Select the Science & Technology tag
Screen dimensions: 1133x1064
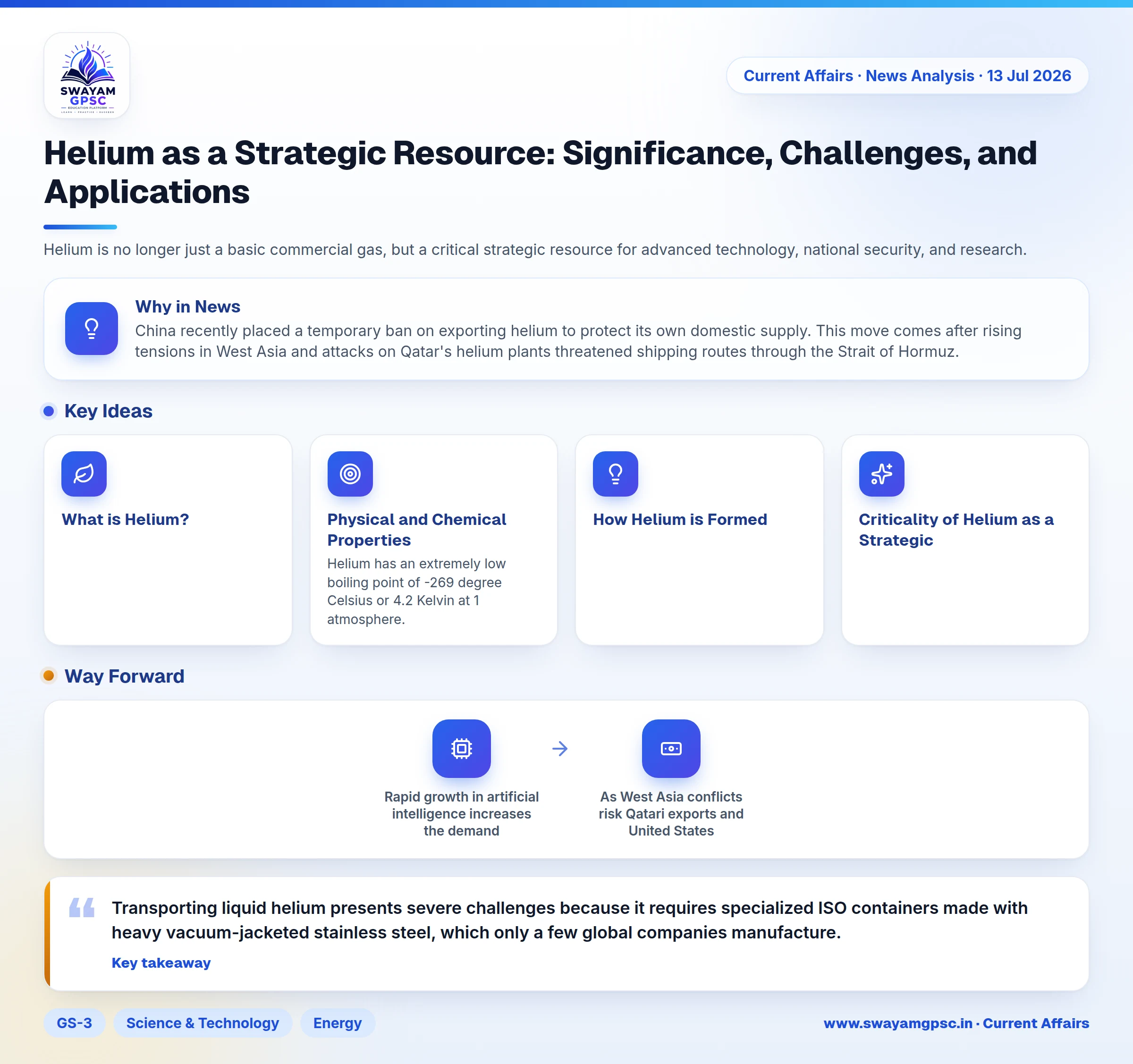coord(203,1023)
